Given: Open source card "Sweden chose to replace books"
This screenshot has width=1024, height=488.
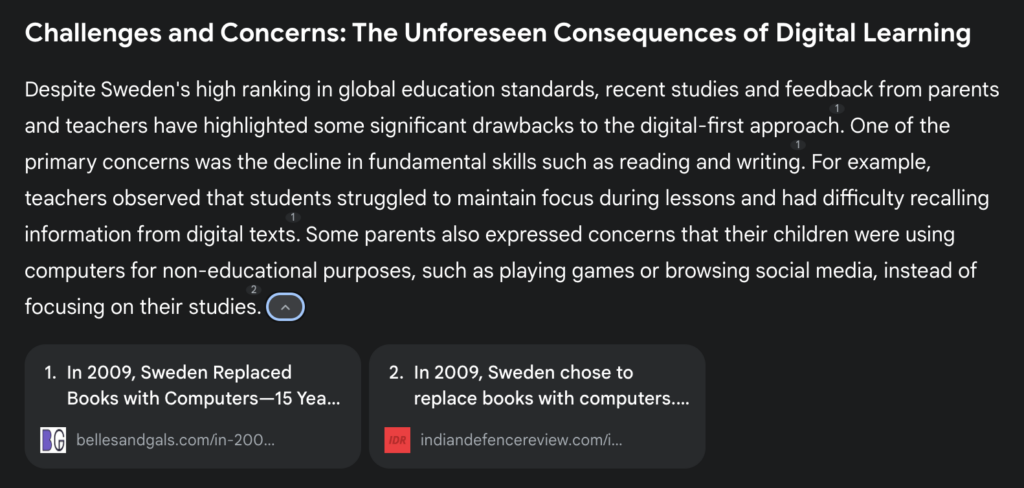Looking at the screenshot, I should pyautogui.click(x=537, y=406).
